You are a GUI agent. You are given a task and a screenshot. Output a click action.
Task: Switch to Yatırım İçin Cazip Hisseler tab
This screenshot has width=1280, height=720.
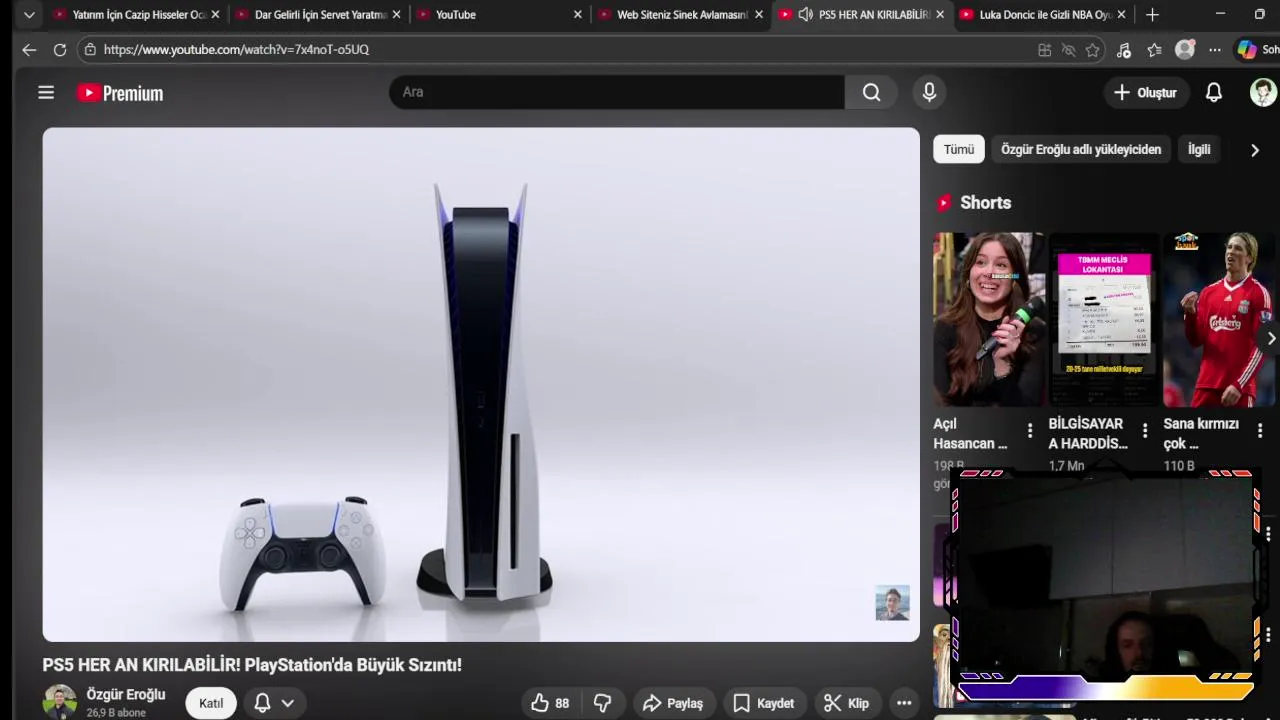[x=138, y=15]
